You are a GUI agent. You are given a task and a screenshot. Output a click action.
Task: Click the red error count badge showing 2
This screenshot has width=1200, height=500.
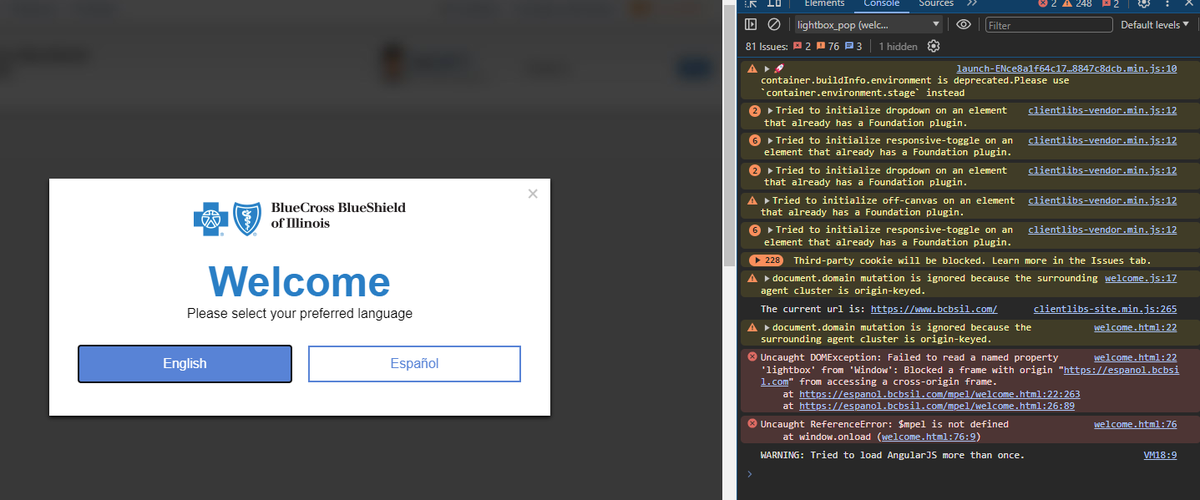pos(1048,4)
